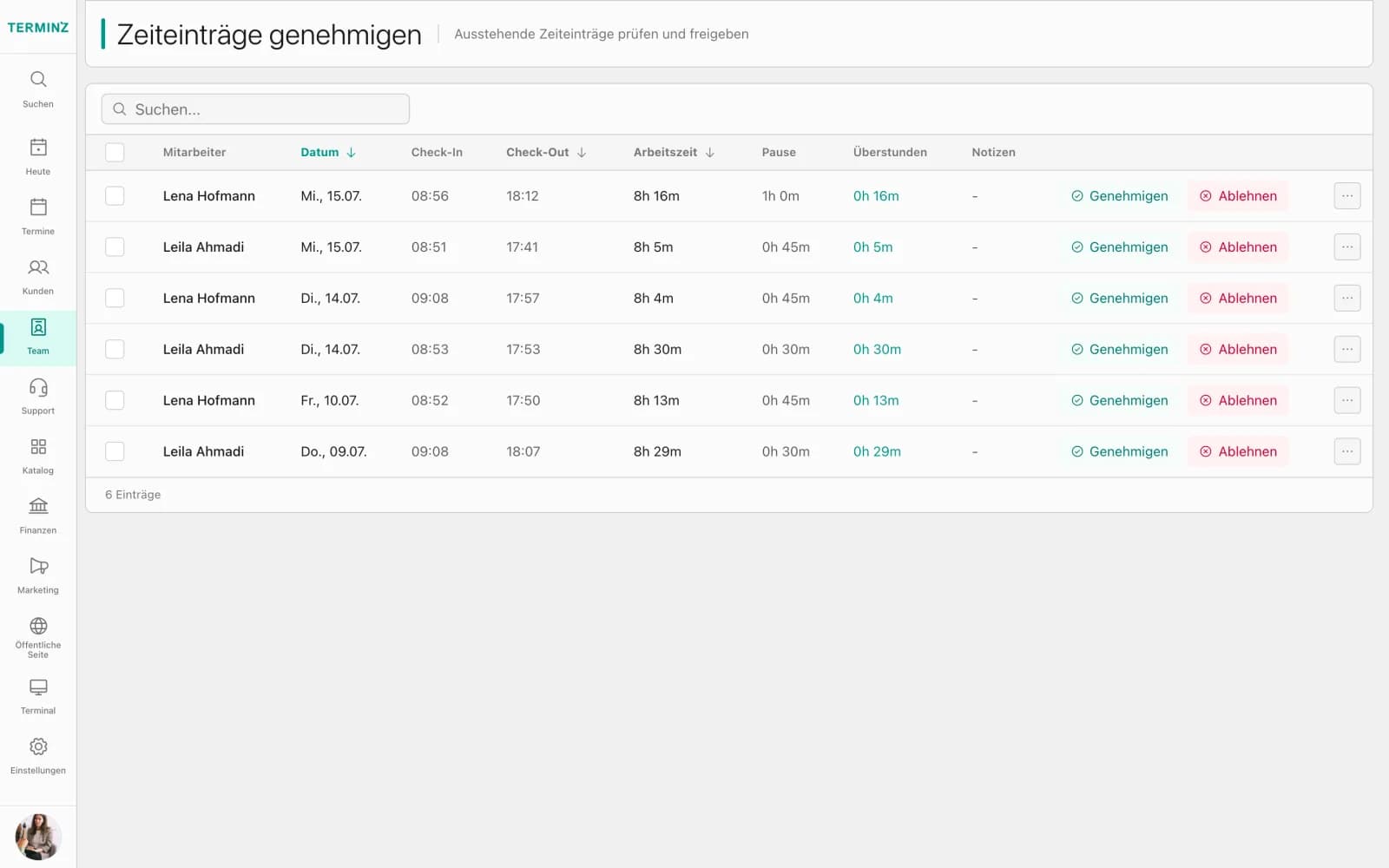
Task: Open Öffentliche Seite globe icon
Action: coord(38,626)
